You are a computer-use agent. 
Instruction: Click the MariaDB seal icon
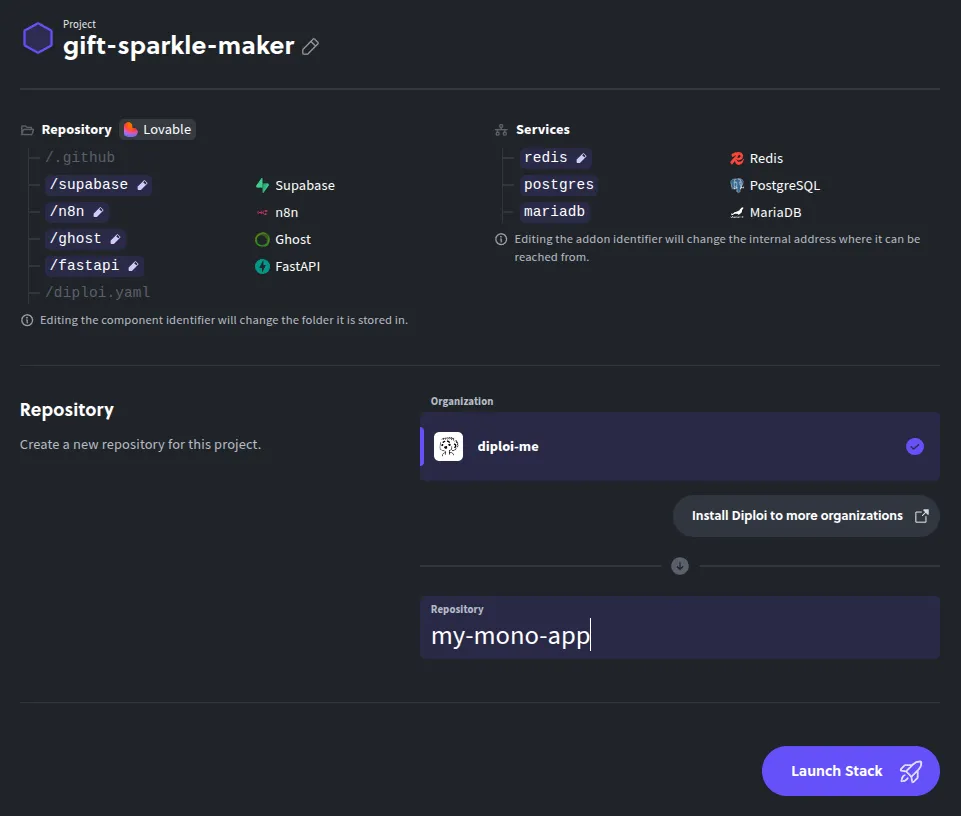(x=735, y=212)
